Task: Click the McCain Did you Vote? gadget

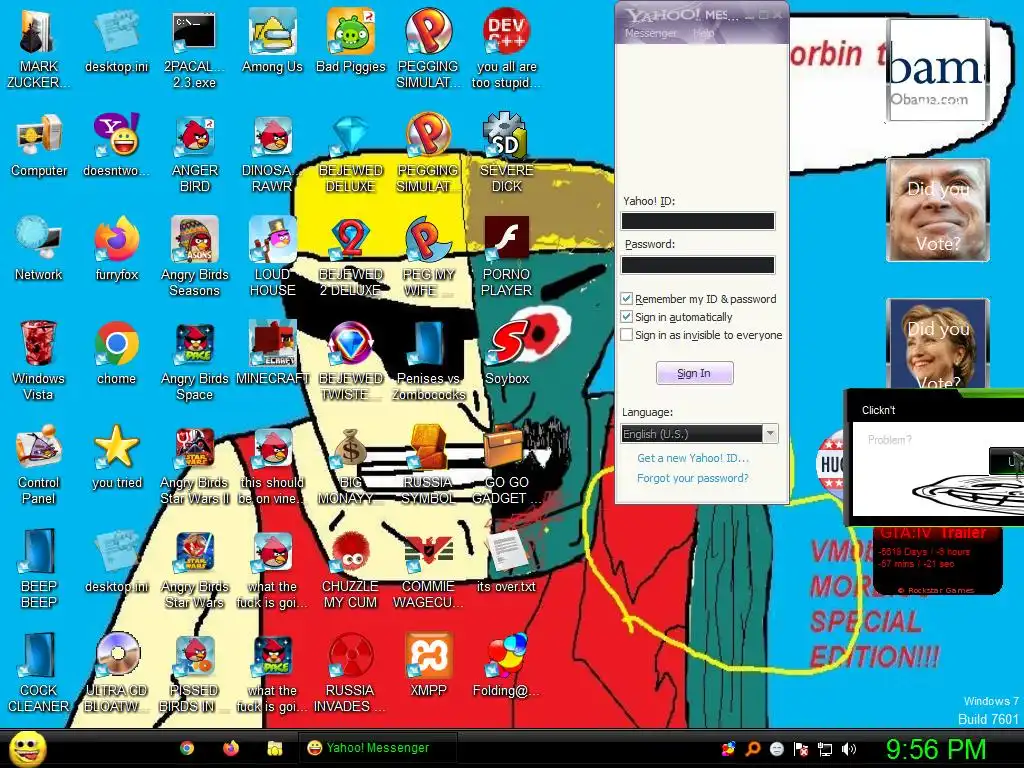Action: 938,210
